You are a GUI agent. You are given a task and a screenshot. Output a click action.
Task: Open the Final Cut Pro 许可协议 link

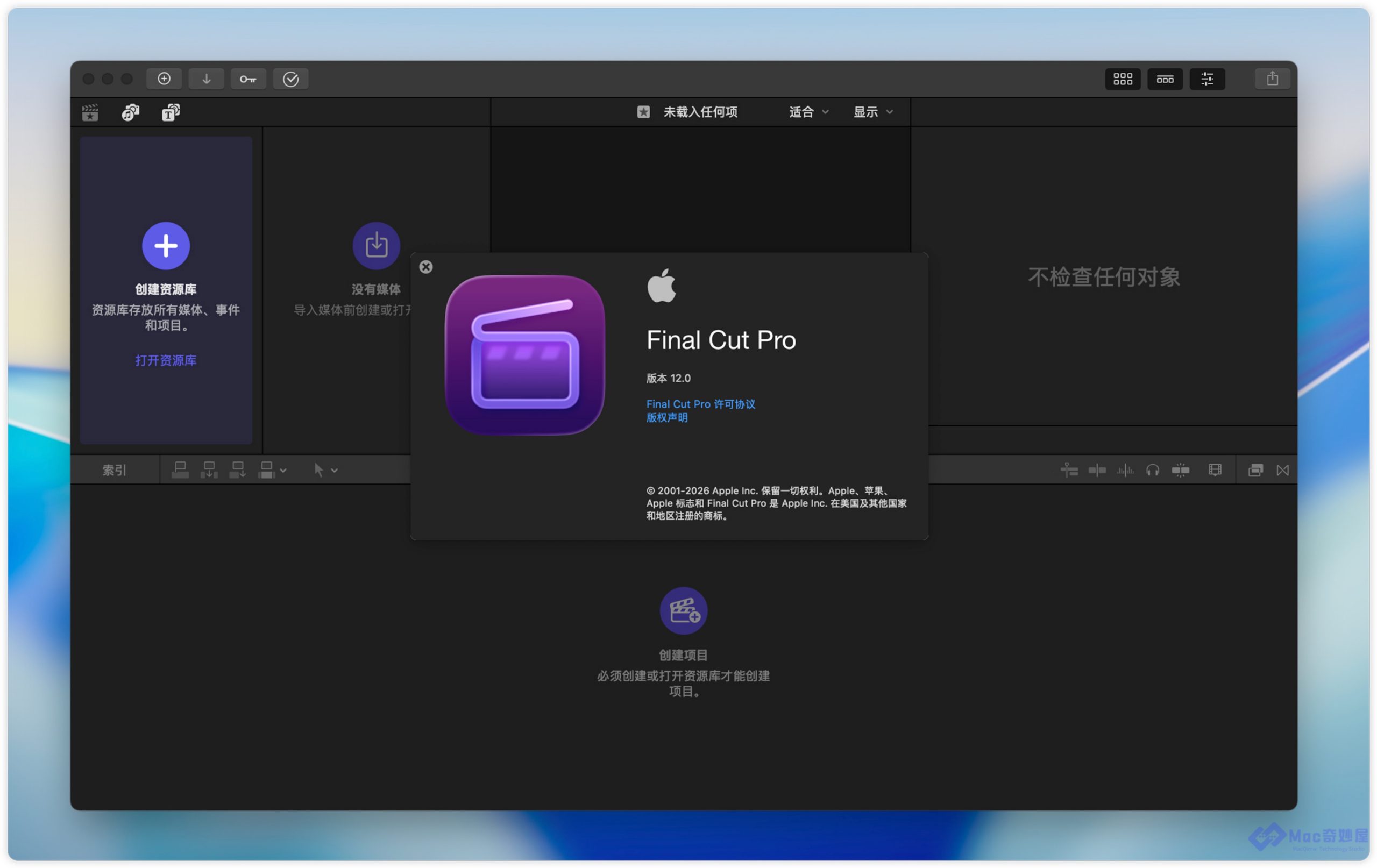700,404
